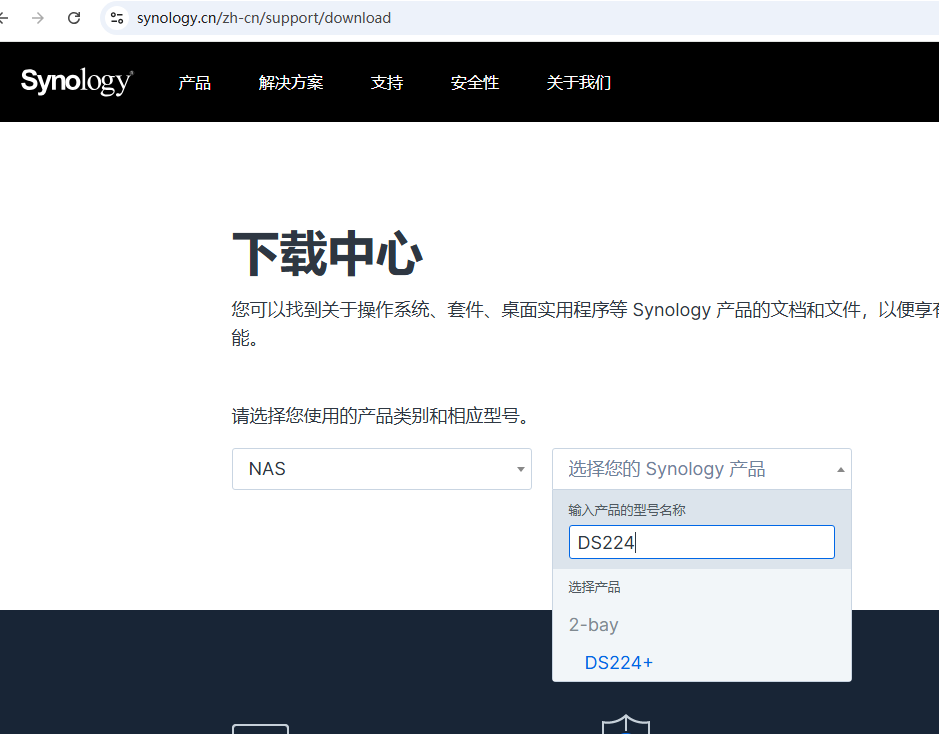This screenshot has height=734, width=939.
Task: Open the site information icon in address bar
Action: click(x=117, y=18)
